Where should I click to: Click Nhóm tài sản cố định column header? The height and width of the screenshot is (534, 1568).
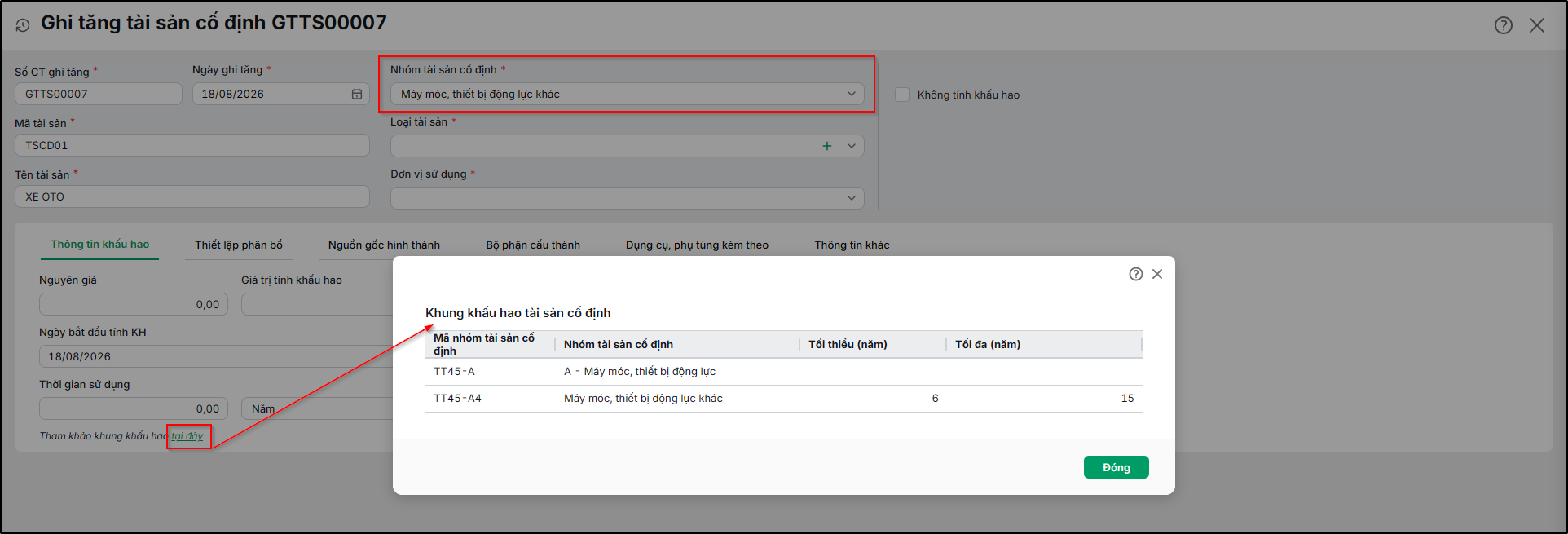point(677,344)
